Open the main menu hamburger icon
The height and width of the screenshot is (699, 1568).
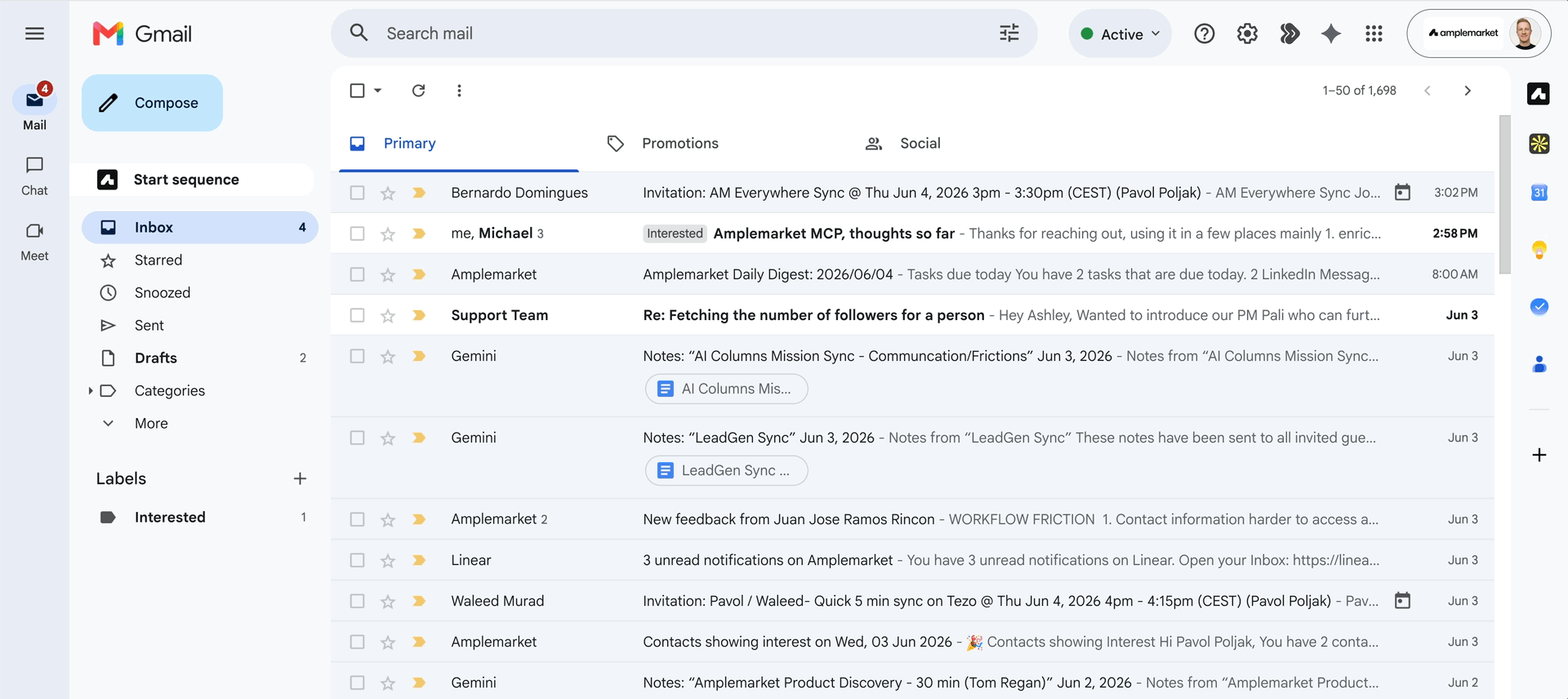(x=34, y=33)
